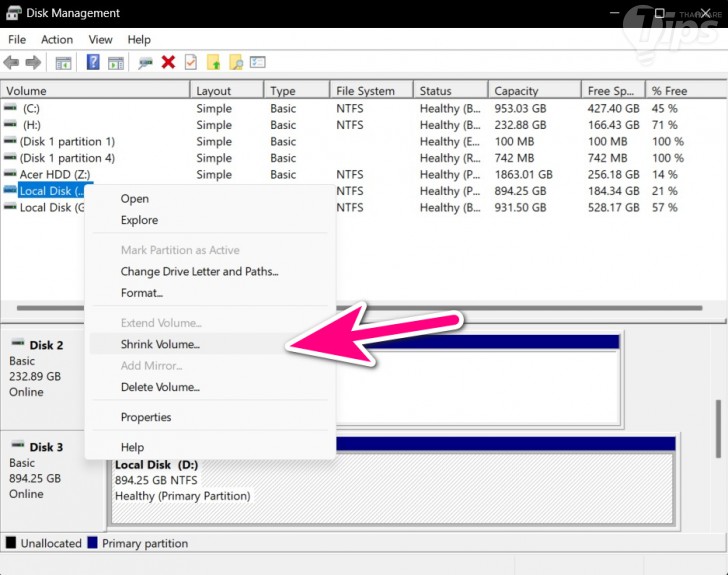Screen dimensions: 728x575
Task: Choose Help from the context menu
Action: 210,447
